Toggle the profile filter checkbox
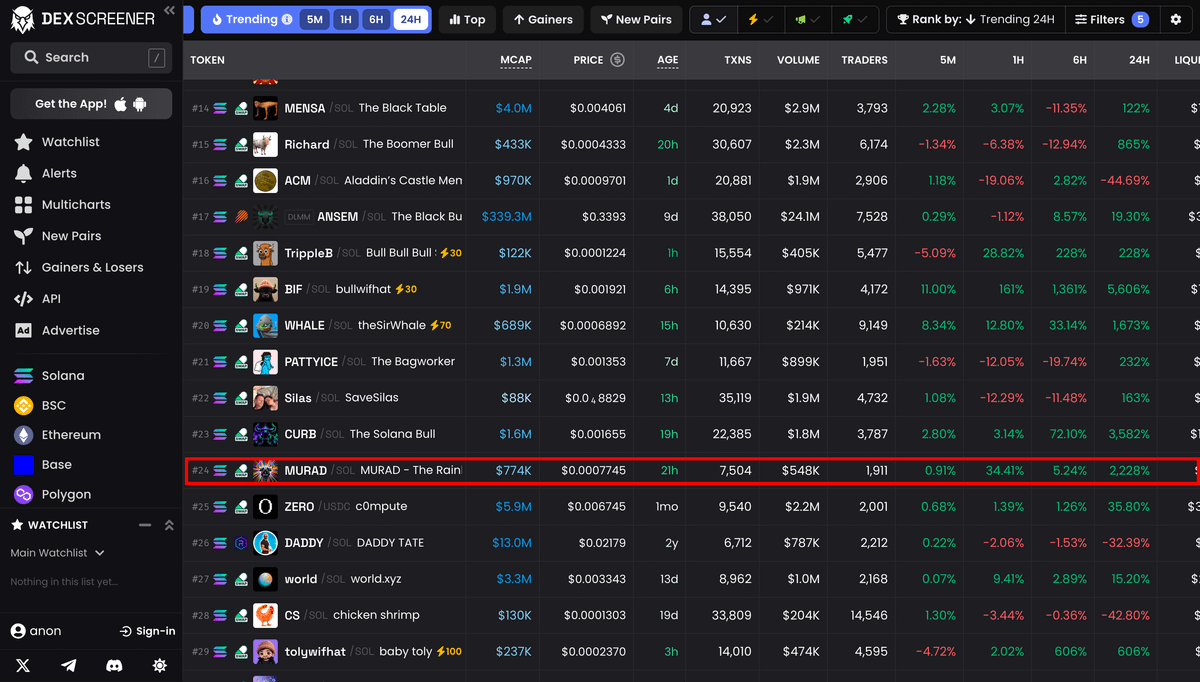 tap(714, 19)
